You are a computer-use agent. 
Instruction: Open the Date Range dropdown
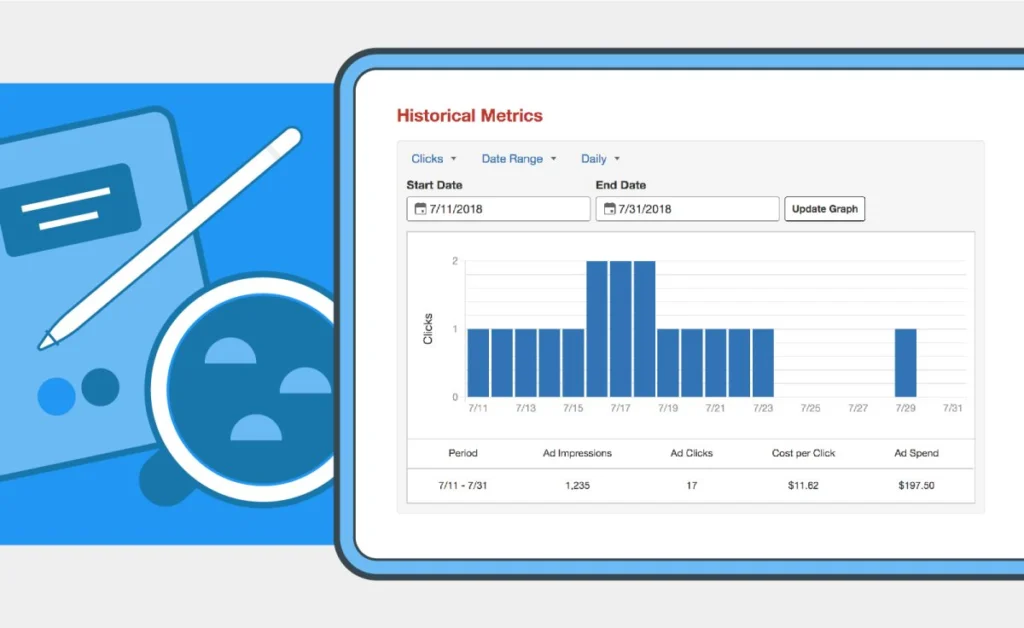513,158
